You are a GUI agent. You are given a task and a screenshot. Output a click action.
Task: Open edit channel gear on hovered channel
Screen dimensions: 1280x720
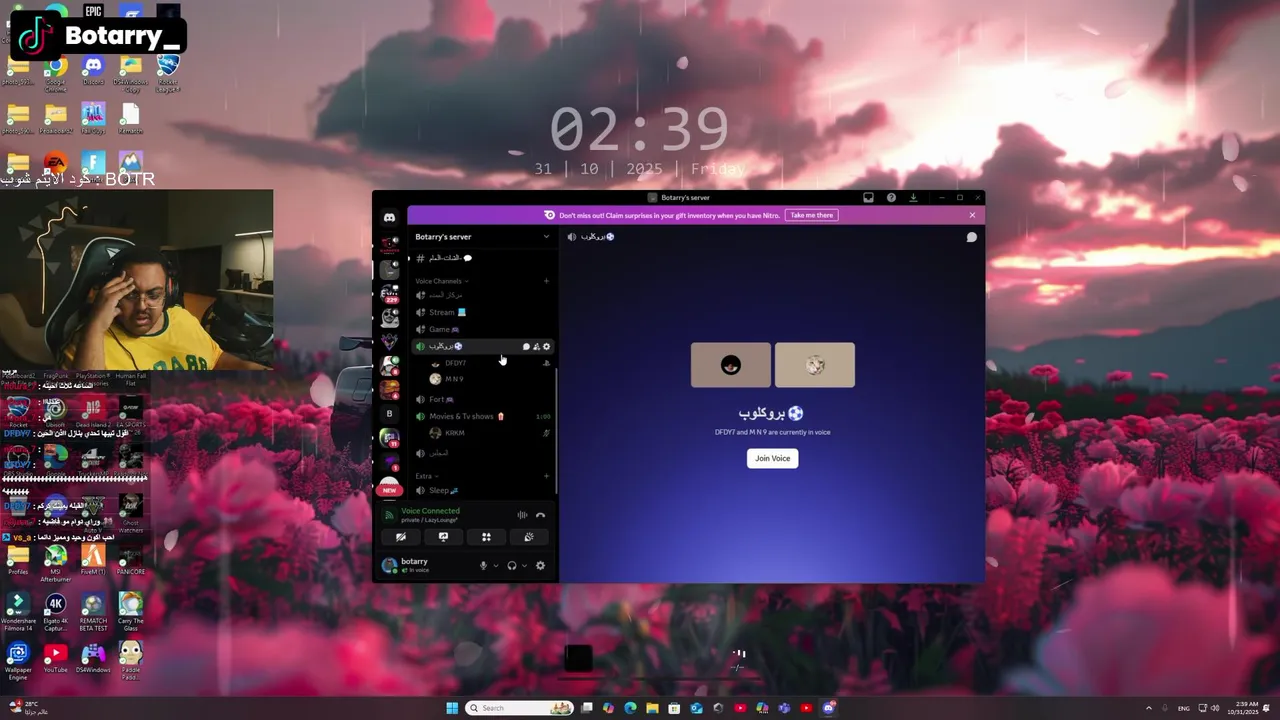[546, 346]
